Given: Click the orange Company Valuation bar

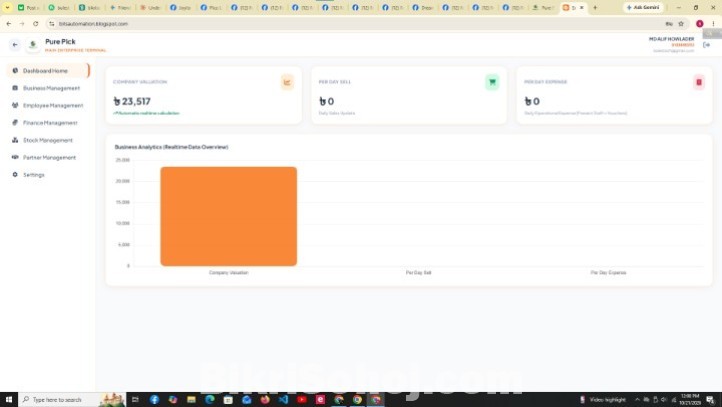Looking at the screenshot, I should click(228, 216).
